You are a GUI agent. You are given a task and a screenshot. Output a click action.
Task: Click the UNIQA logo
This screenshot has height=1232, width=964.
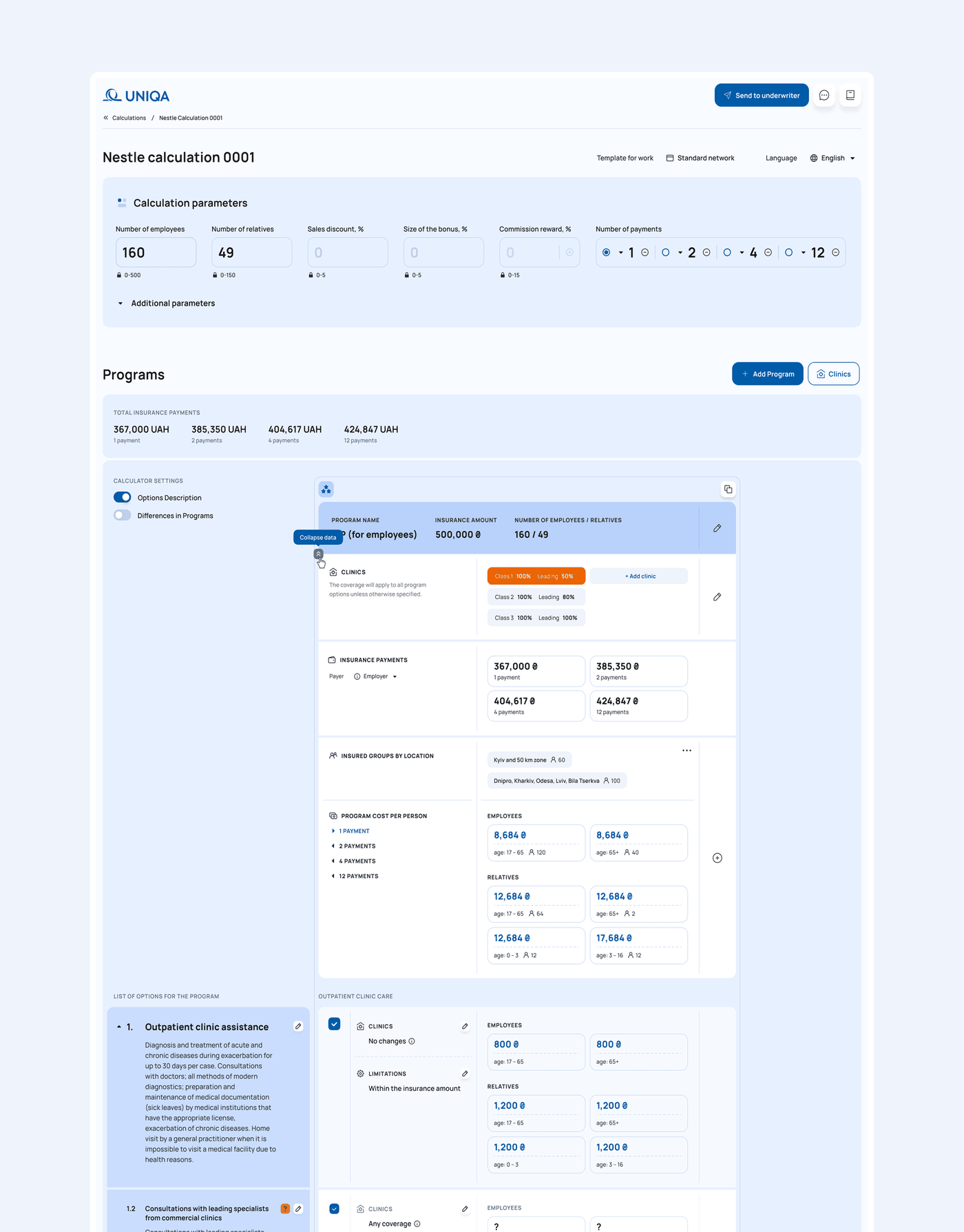click(136, 96)
